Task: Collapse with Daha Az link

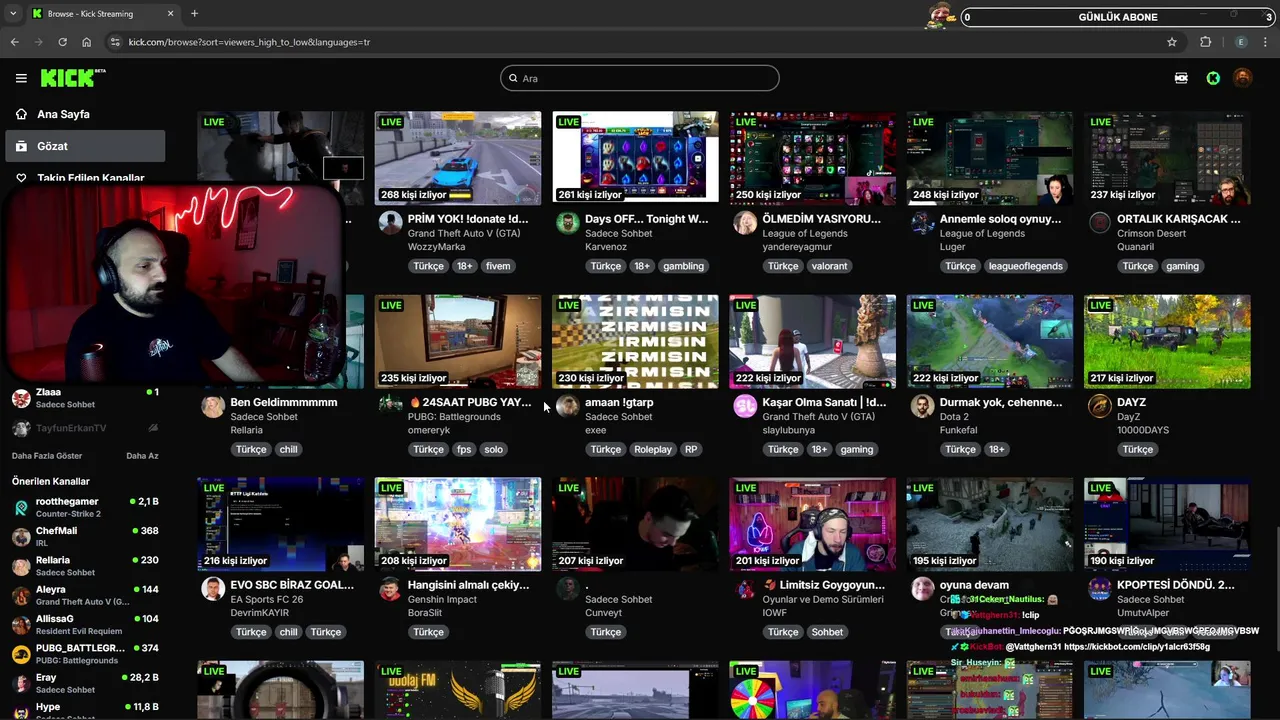Action: (142, 456)
